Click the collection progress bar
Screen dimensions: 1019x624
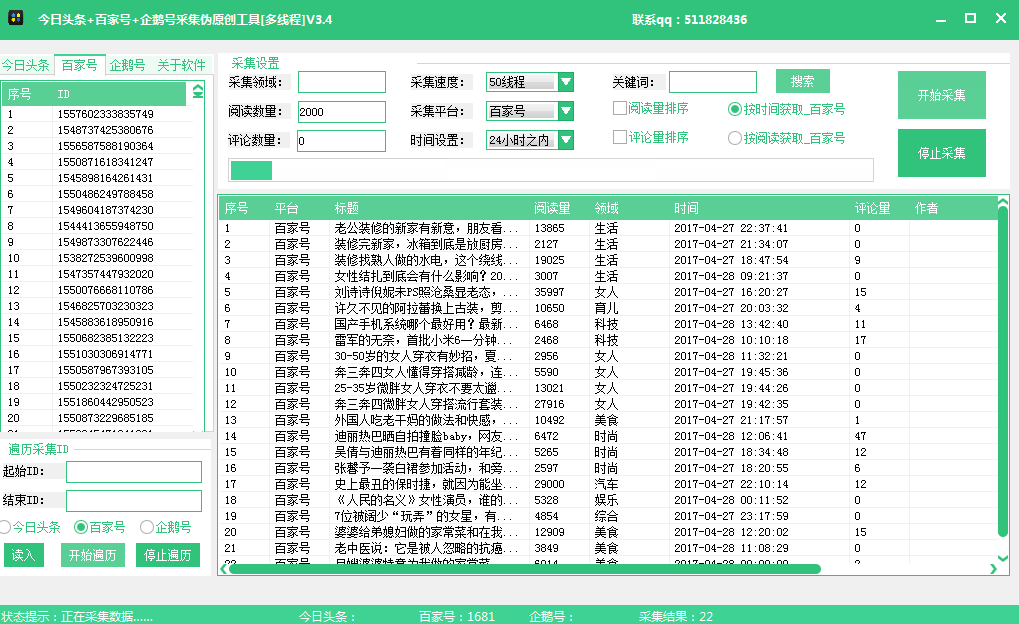(551, 170)
